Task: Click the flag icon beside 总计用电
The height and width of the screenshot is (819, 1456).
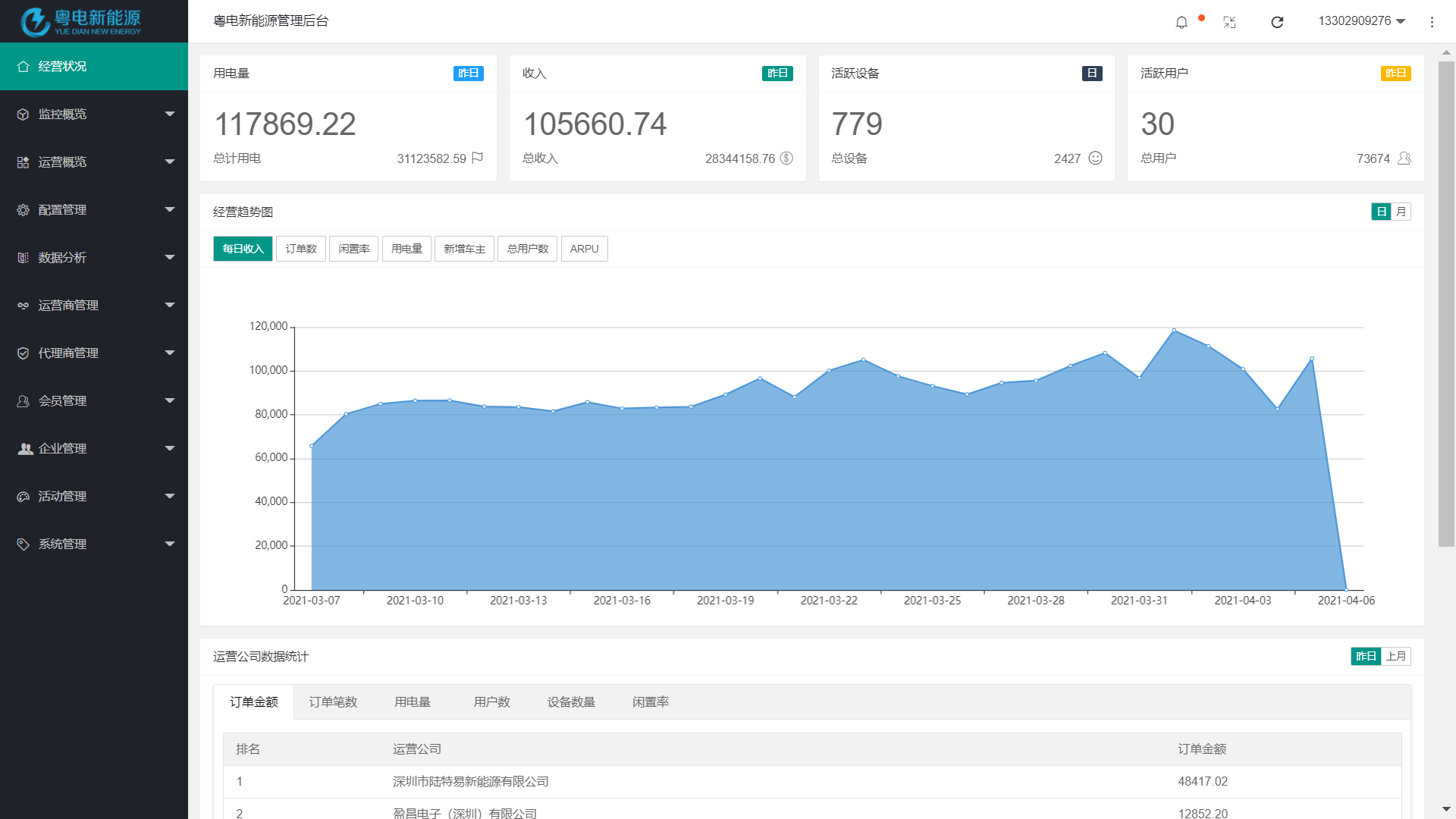Action: (x=477, y=158)
